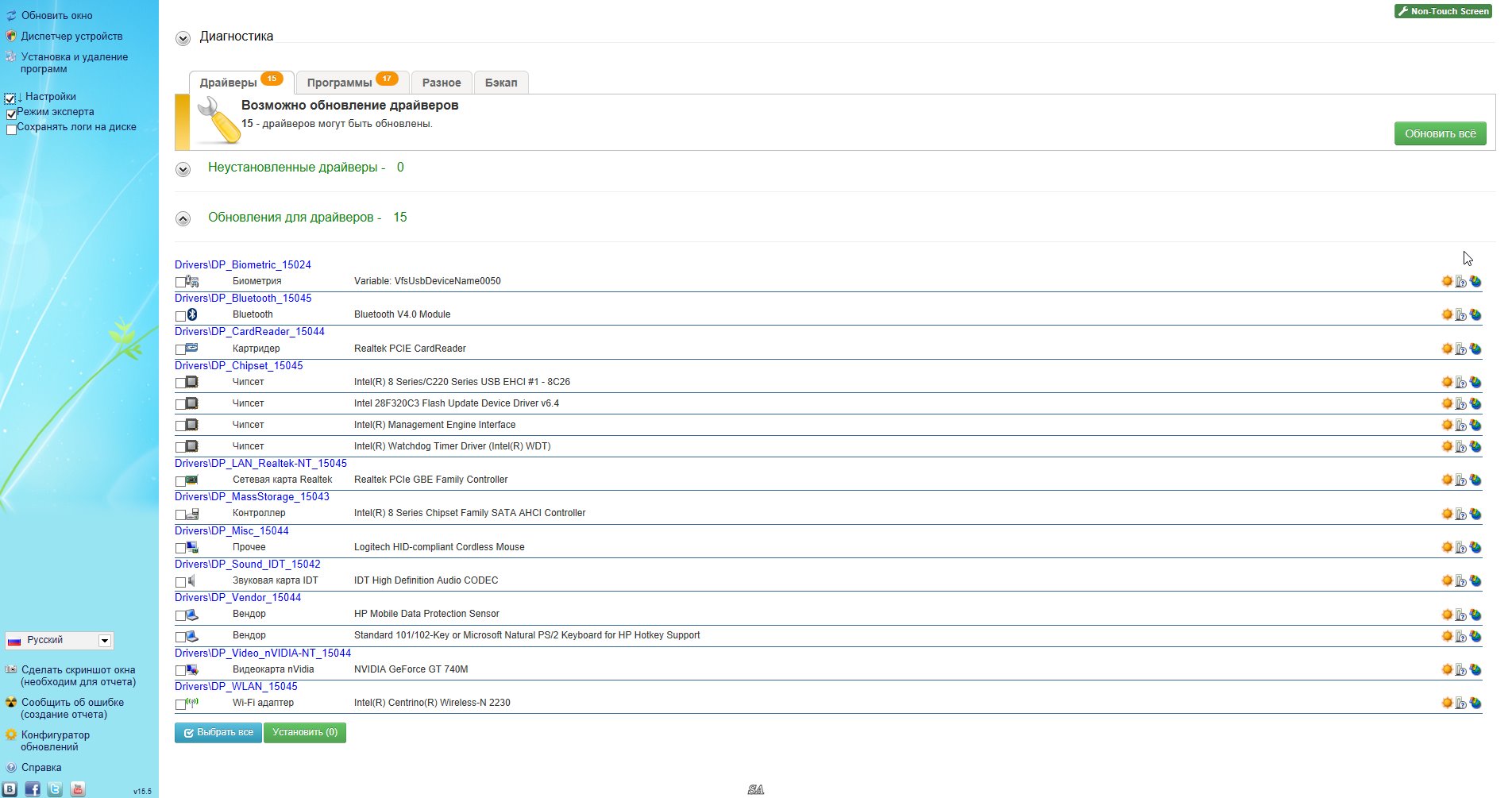The height and width of the screenshot is (798, 1512).
Task: Click globe icon in Watchdog Timer row
Action: [x=1475, y=446]
